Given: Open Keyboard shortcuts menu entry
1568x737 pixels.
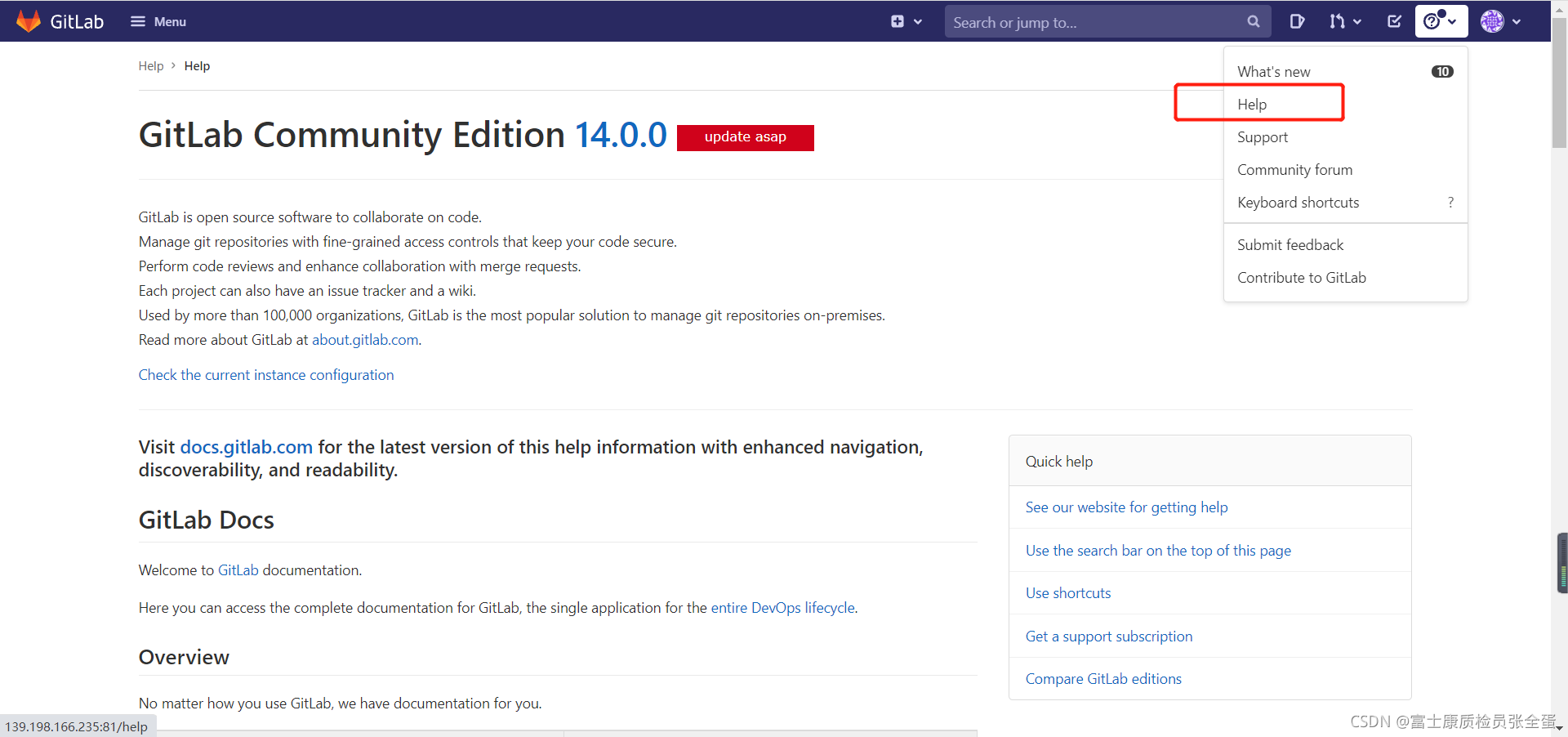Looking at the screenshot, I should (1346, 203).
